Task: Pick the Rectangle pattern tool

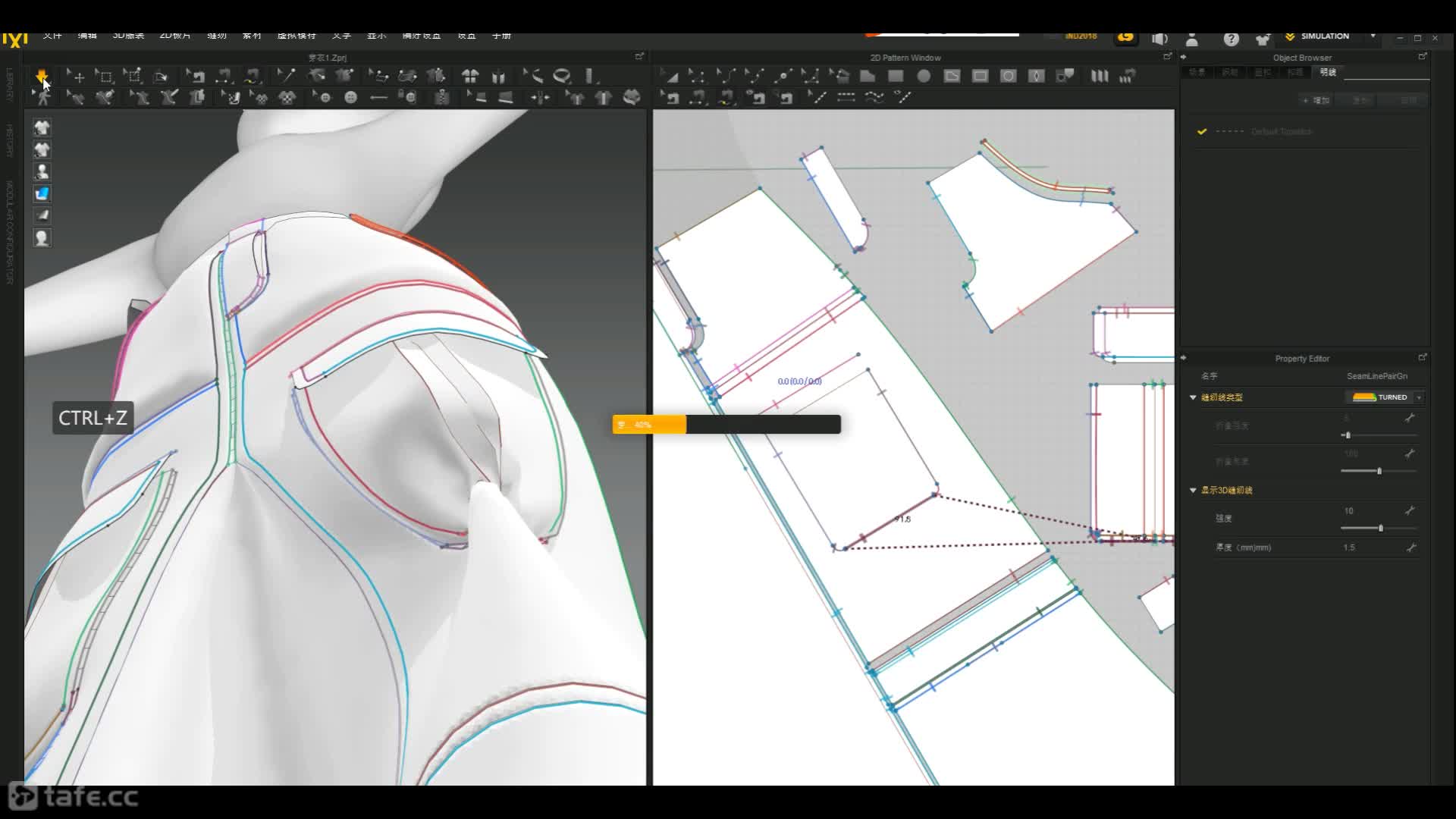Action: tap(896, 76)
